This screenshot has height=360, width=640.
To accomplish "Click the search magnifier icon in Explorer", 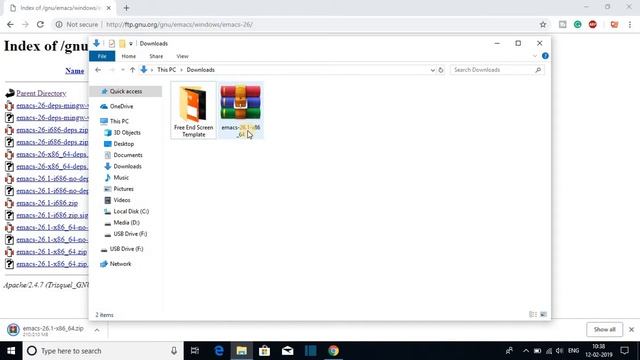I will (x=538, y=70).
